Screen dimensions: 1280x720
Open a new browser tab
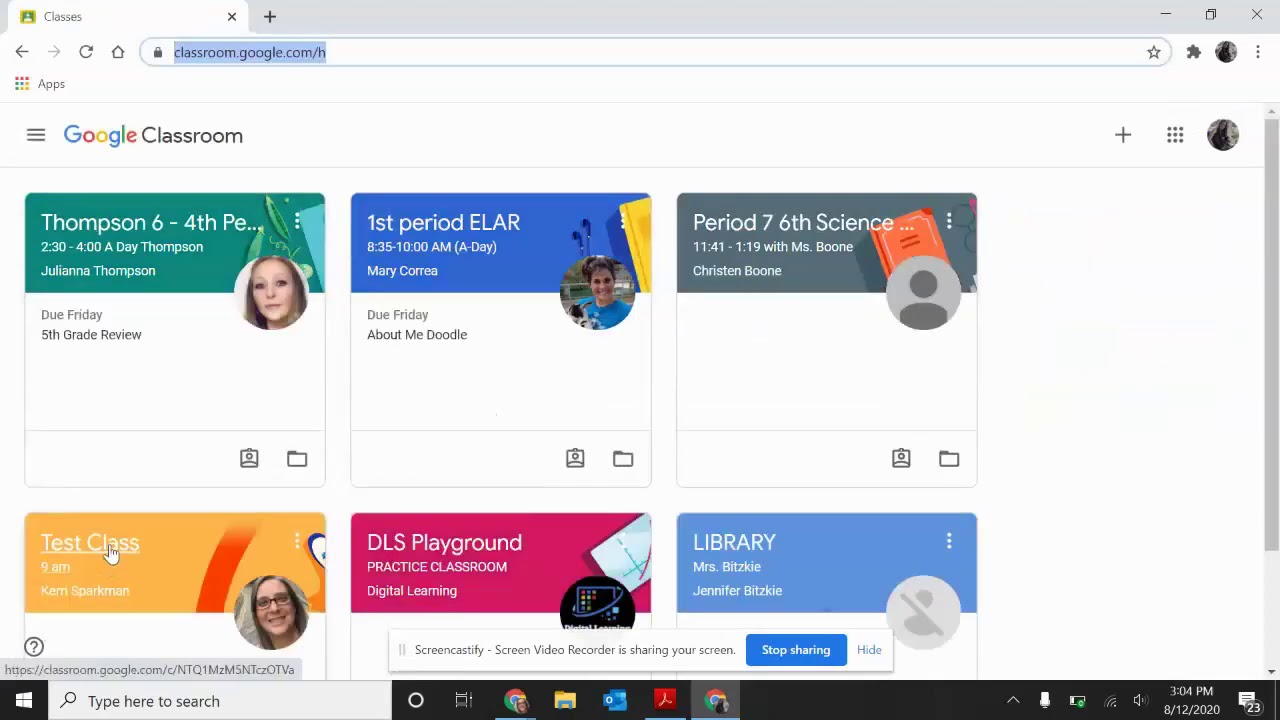269,16
